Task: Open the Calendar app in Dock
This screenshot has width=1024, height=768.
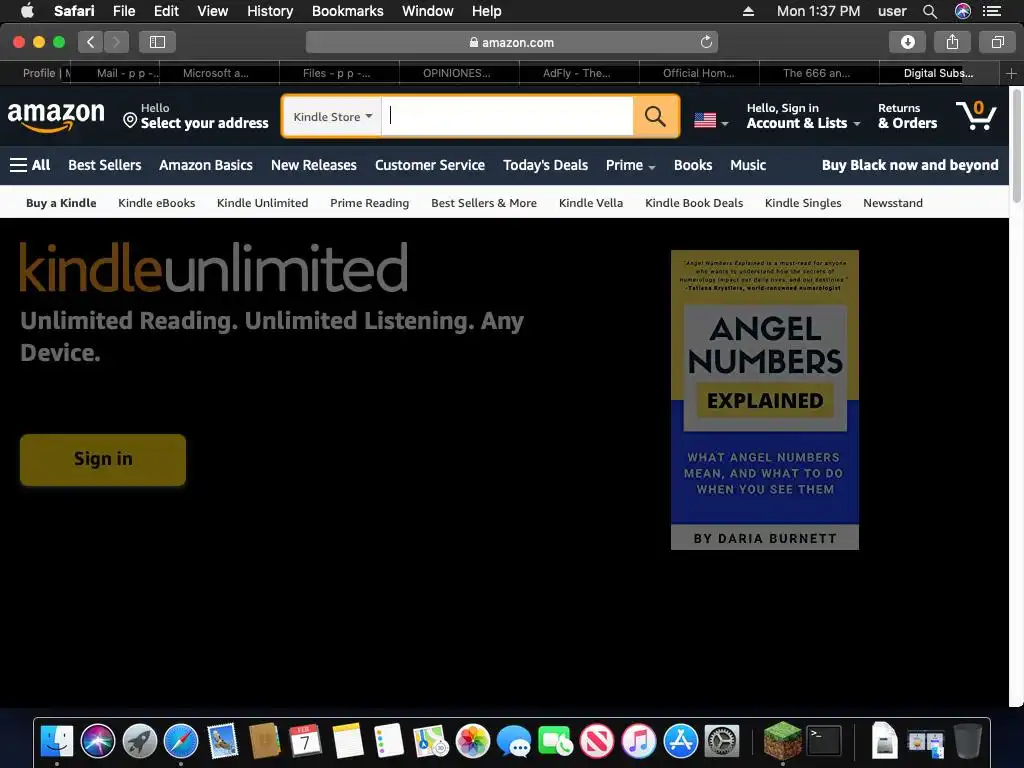Action: (x=306, y=741)
